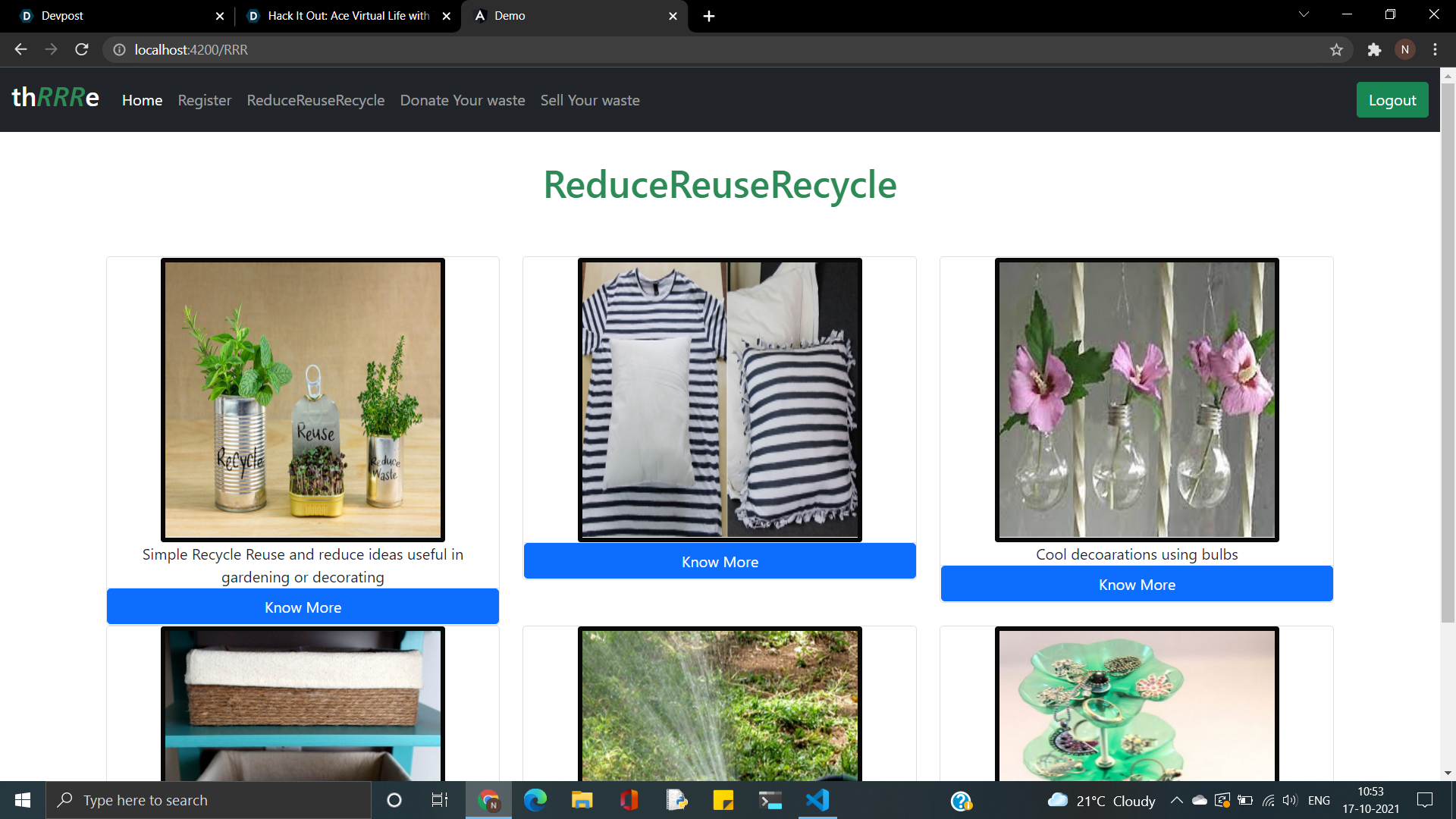Open the Donate Your waste menu link
Image resolution: width=1456 pixels, height=819 pixels.
[462, 100]
